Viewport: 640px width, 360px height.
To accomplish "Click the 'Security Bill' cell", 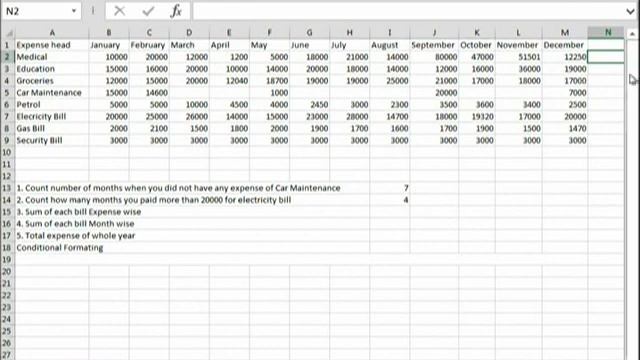I will pos(52,140).
